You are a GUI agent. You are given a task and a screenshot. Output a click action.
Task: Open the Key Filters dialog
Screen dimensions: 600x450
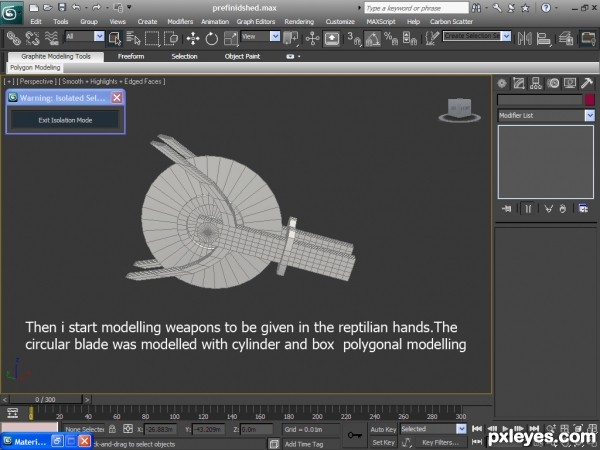[440, 442]
